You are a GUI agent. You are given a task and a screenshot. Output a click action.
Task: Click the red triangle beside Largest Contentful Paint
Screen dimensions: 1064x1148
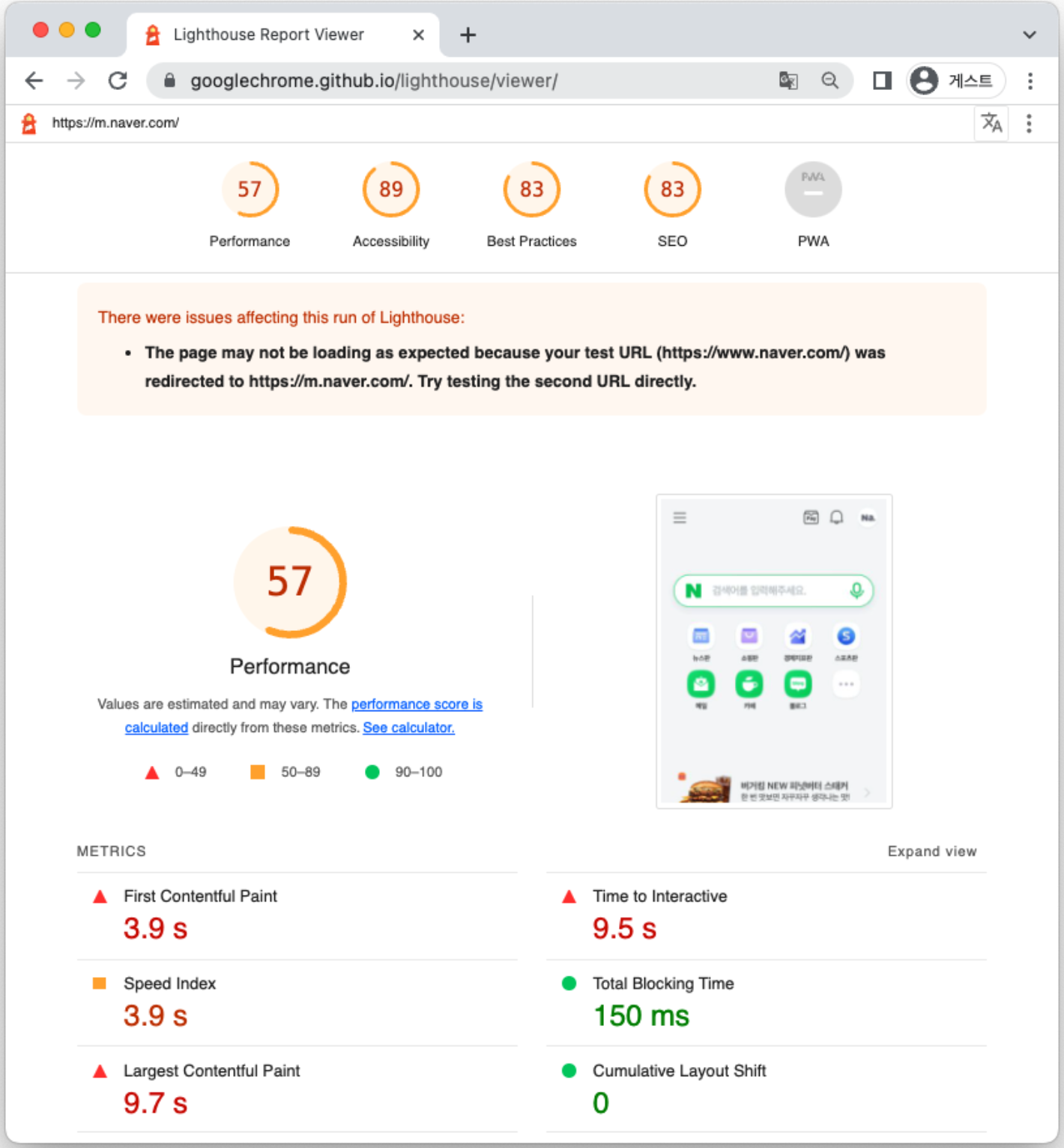tap(100, 1072)
